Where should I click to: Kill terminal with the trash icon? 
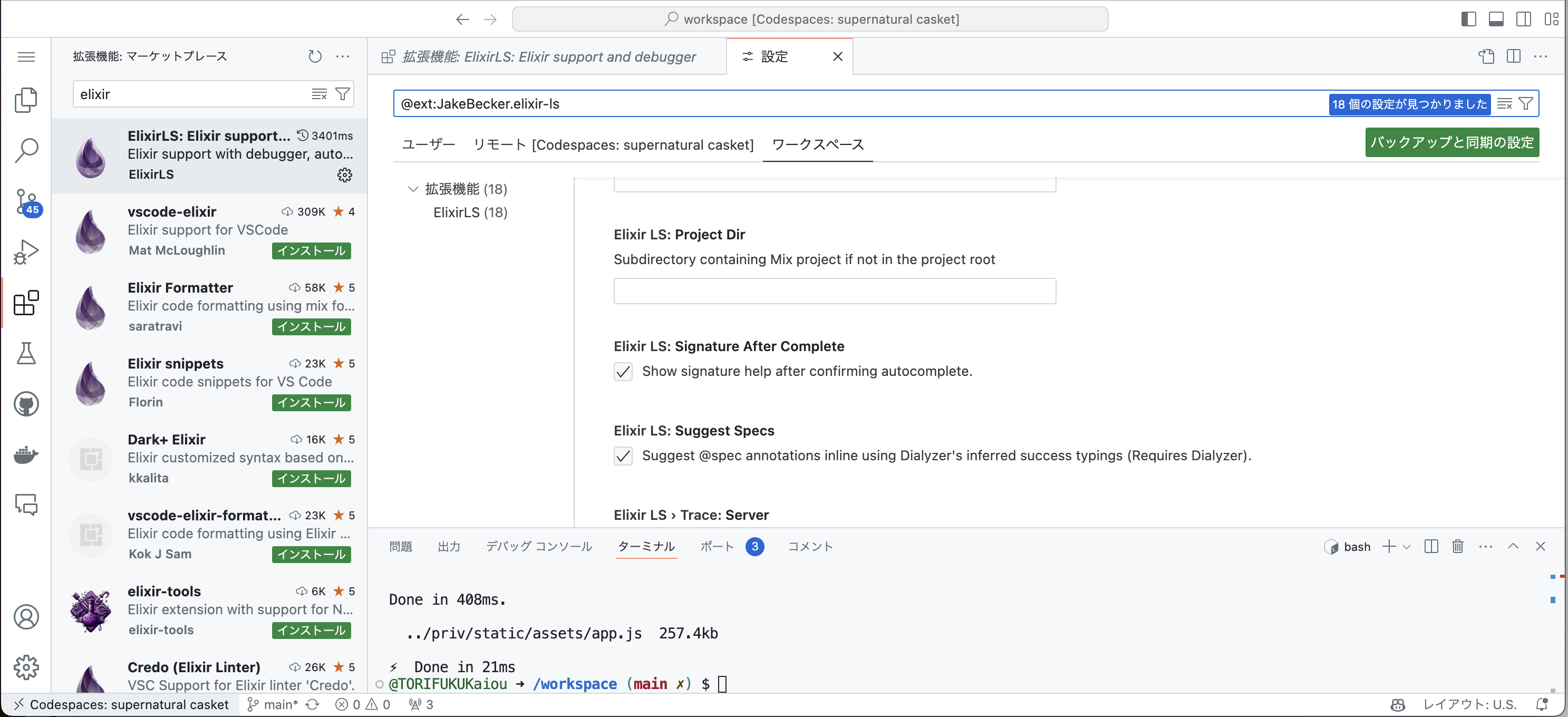1457,546
